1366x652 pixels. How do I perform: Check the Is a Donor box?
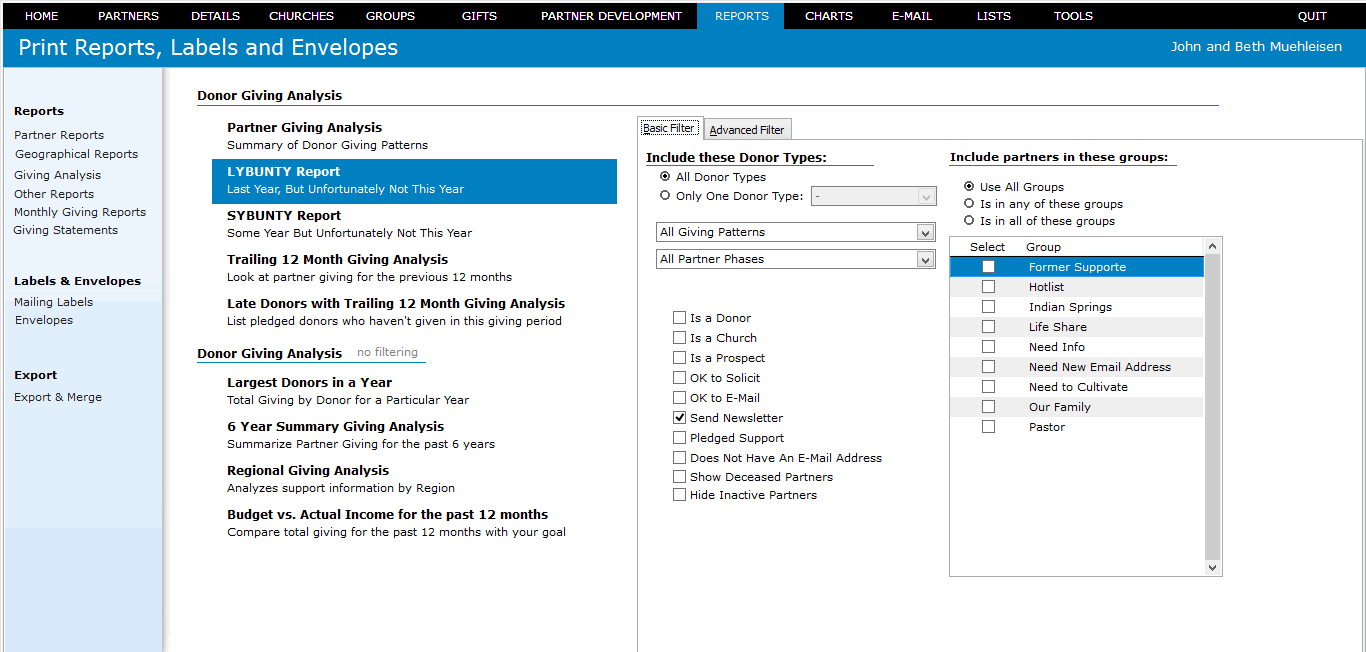click(x=680, y=318)
